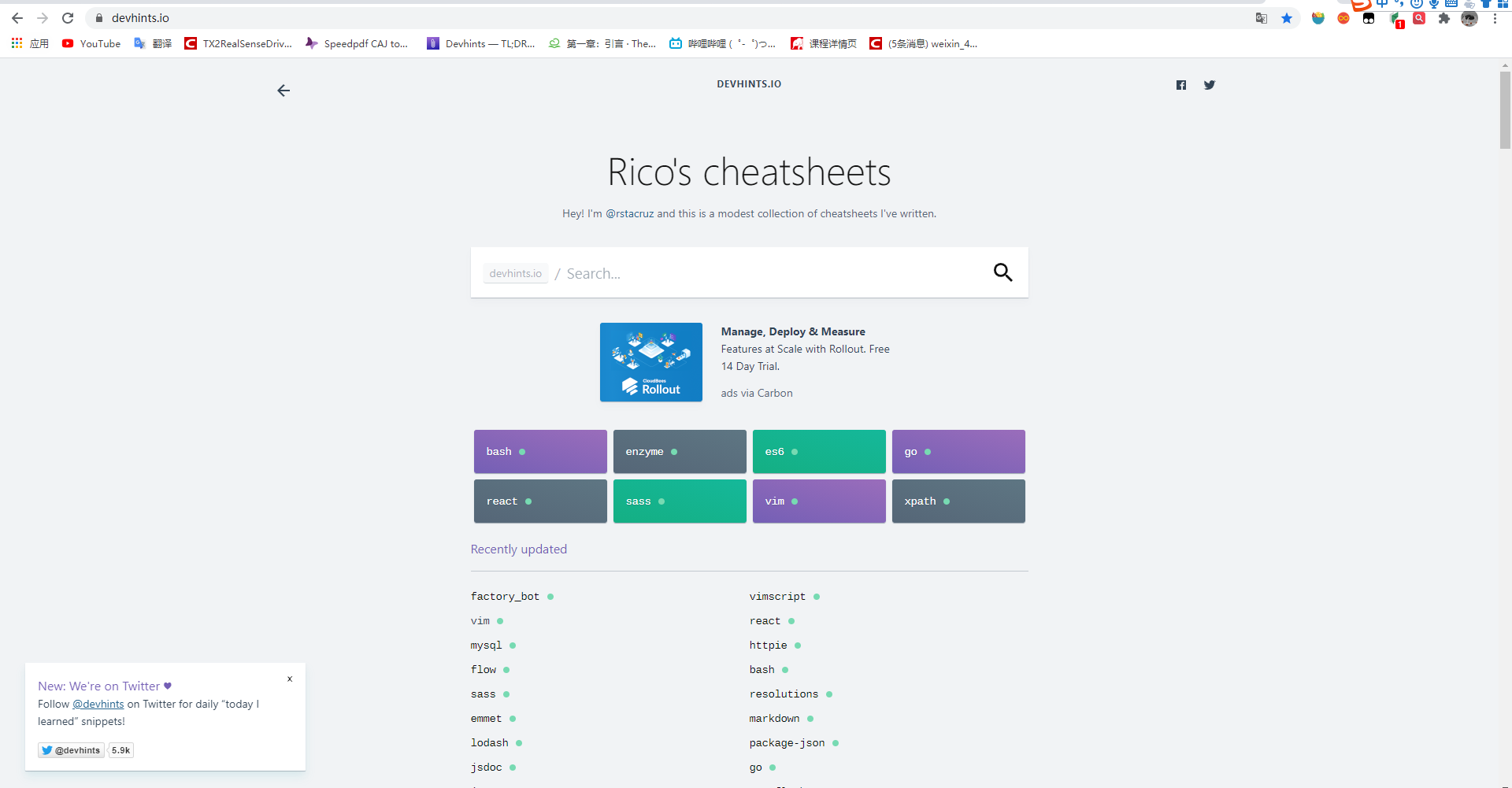
Task: Open factory_bot in Recently updated
Action: (x=506, y=597)
